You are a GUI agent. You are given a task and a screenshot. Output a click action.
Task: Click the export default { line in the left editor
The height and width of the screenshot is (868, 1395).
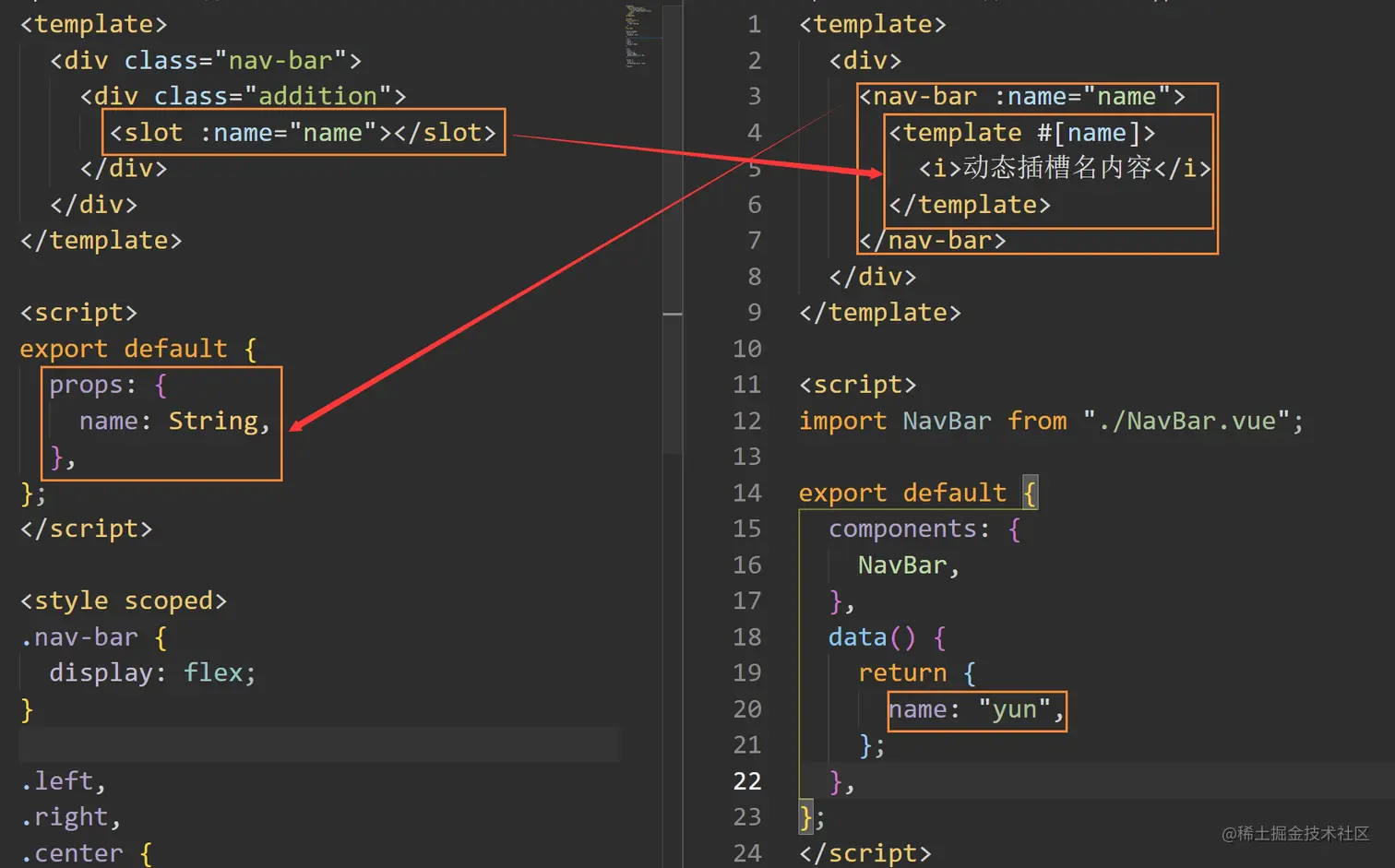coord(138,350)
